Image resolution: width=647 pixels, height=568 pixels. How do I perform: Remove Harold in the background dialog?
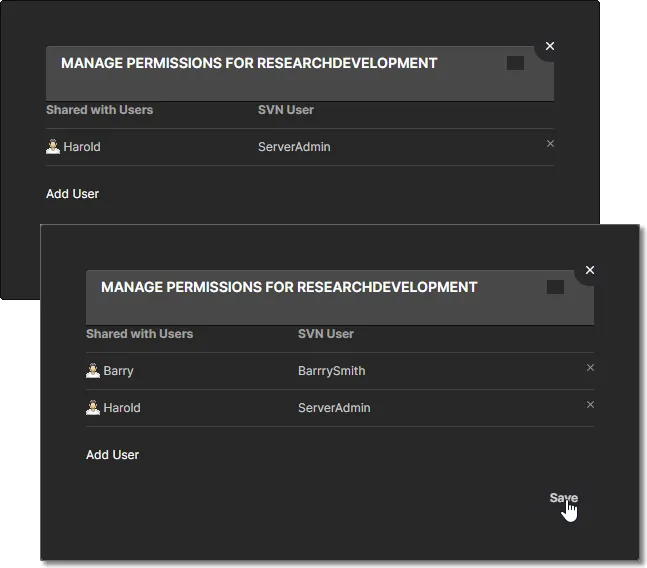point(550,143)
